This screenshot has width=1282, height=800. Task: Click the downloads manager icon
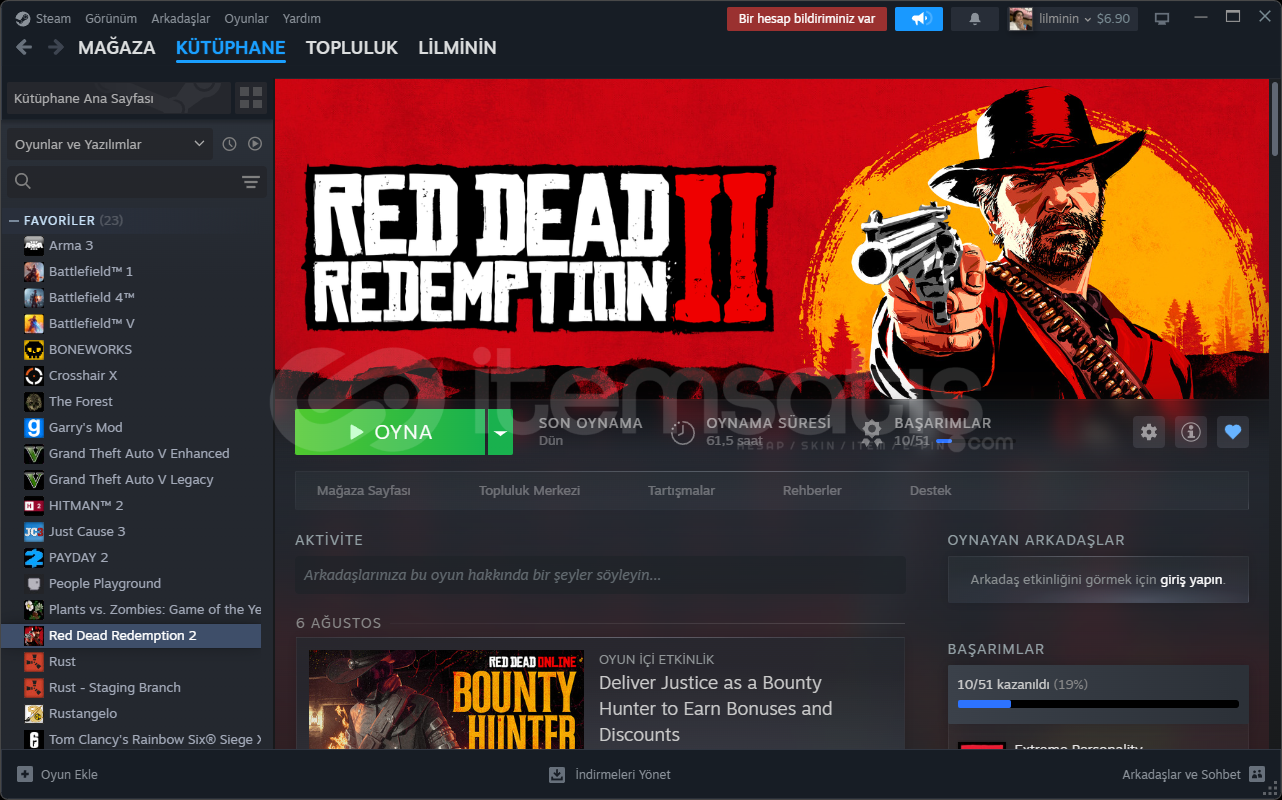557,774
